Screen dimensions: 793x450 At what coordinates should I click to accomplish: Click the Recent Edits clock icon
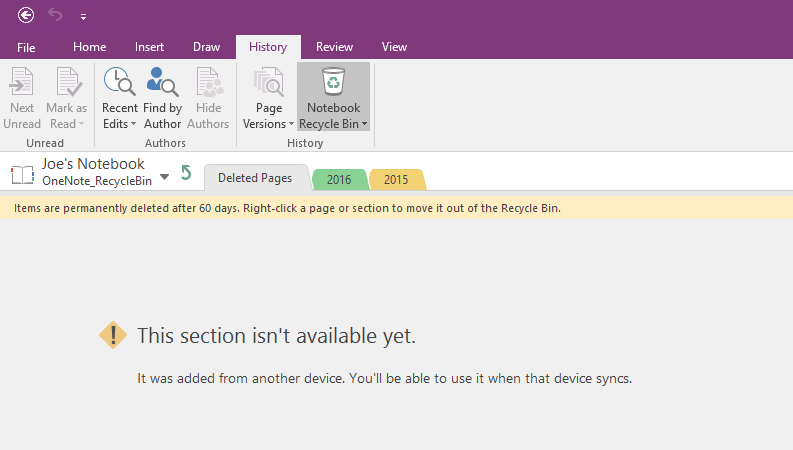pyautogui.click(x=119, y=82)
